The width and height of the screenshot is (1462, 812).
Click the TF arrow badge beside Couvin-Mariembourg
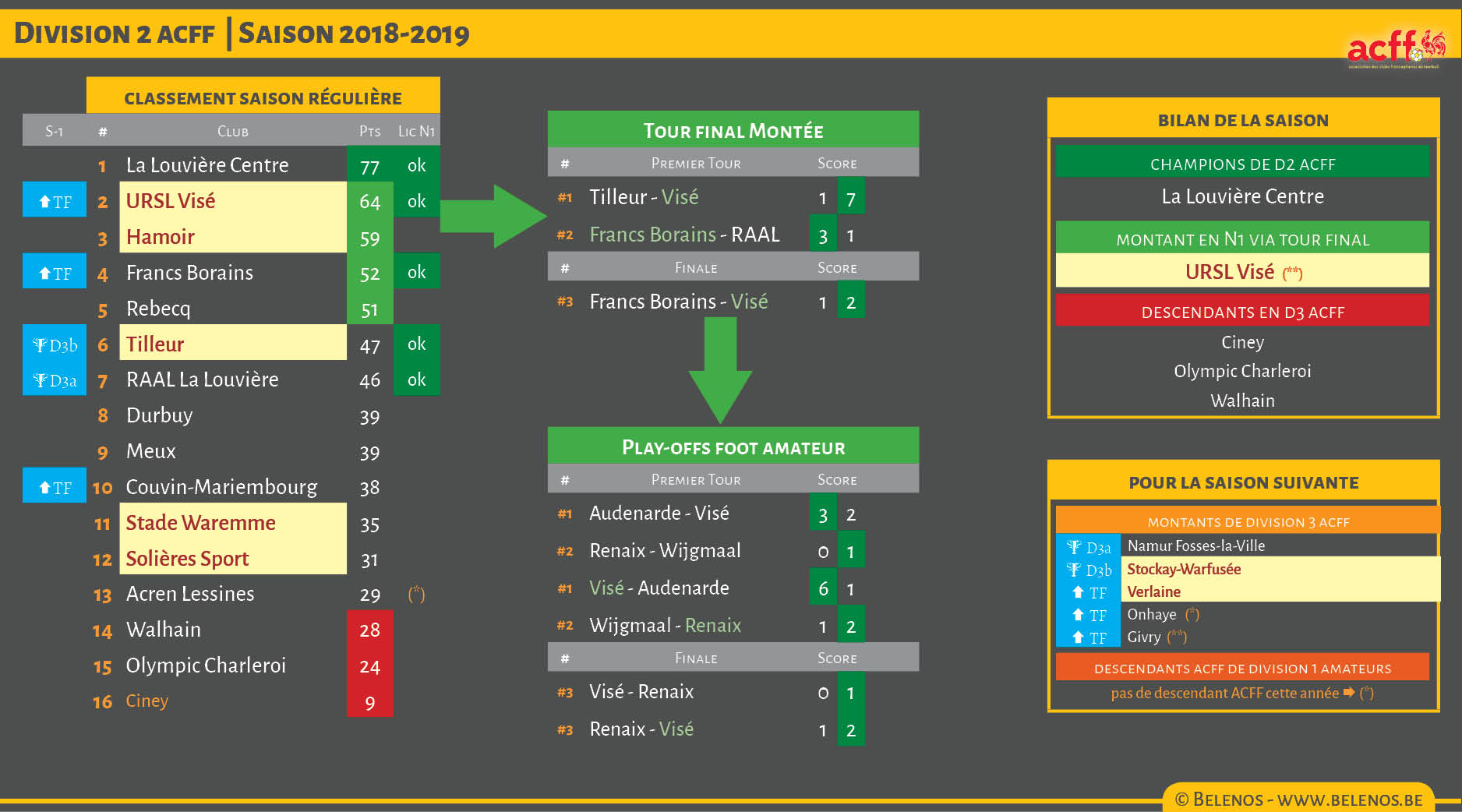pyautogui.click(x=55, y=487)
